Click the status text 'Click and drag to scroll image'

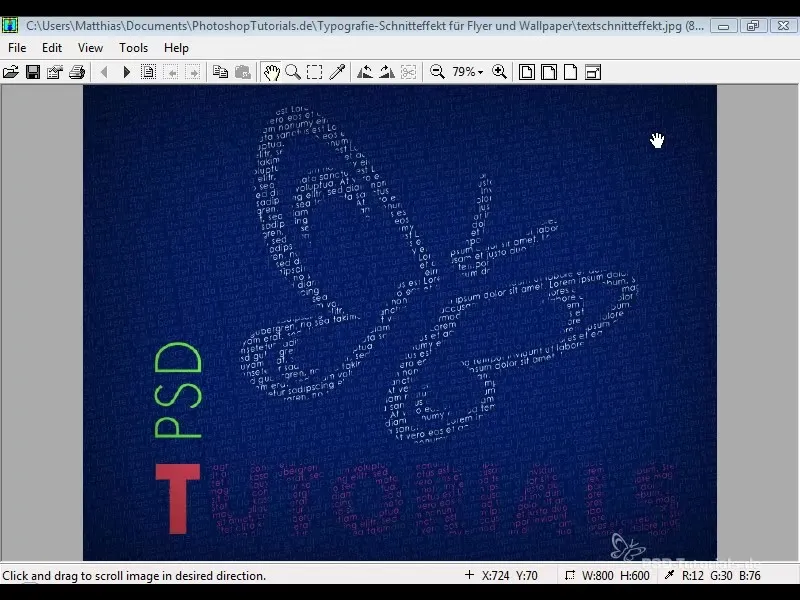coord(134,576)
